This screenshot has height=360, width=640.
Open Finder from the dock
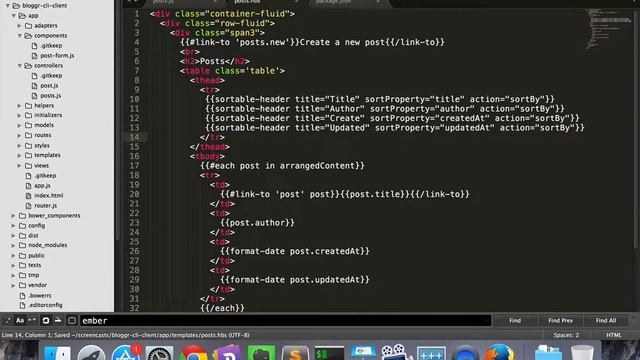click(x=57, y=353)
